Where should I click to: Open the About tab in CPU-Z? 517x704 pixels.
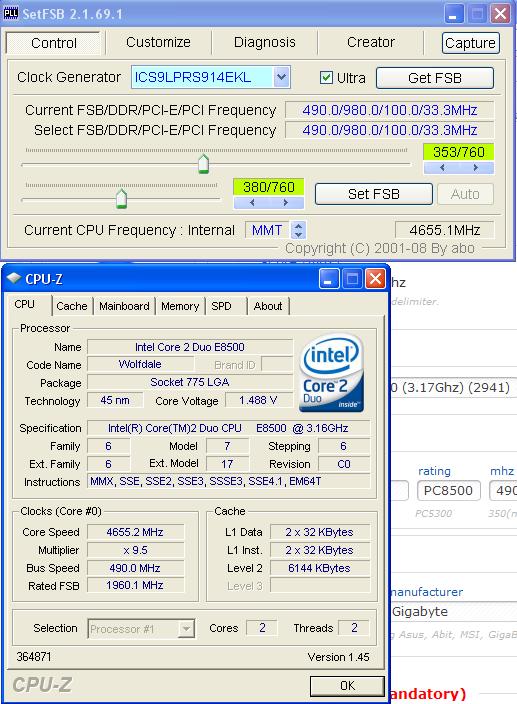coord(268,306)
